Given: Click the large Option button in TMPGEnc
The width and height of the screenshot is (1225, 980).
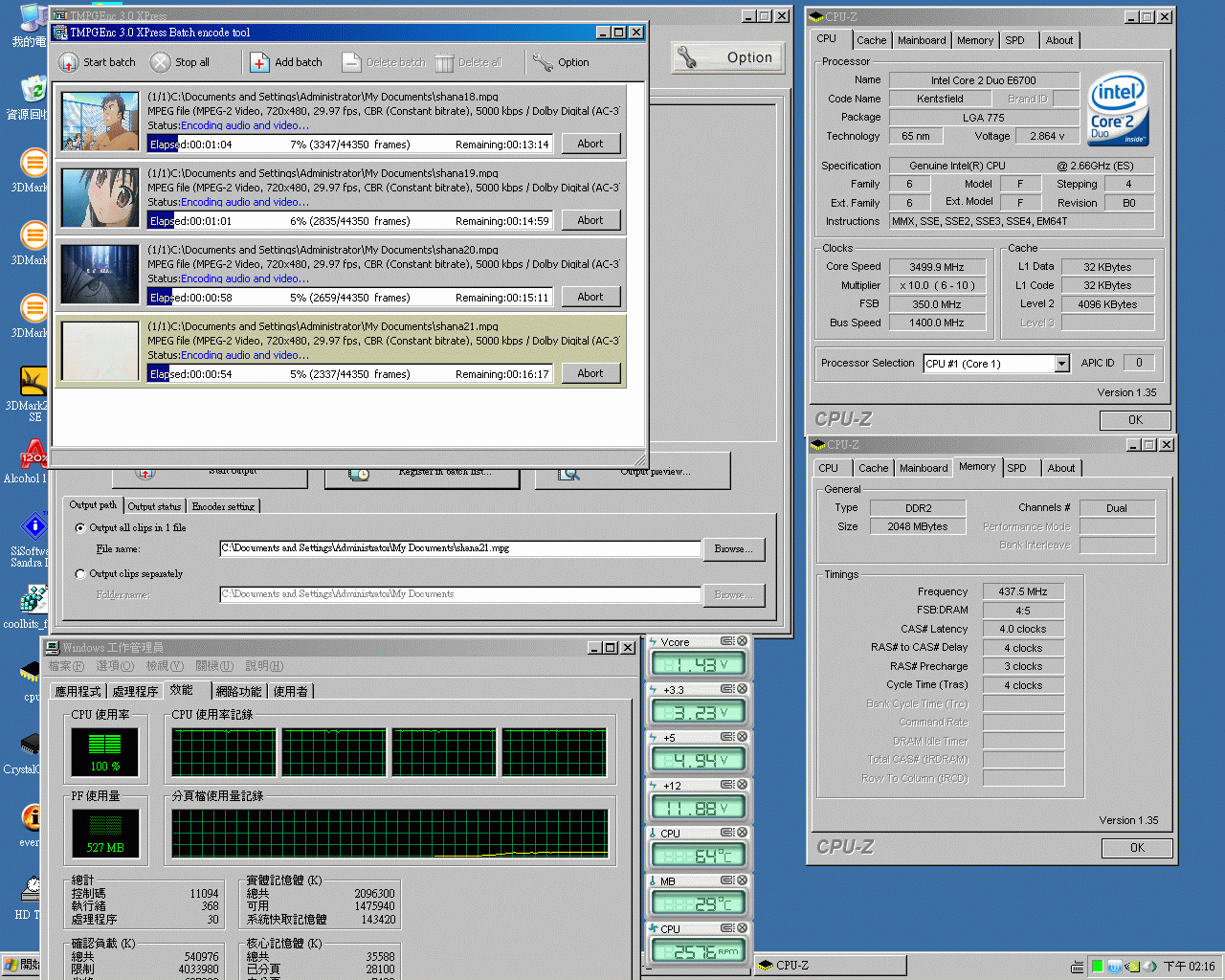Looking at the screenshot, I should tap(727, 57).
